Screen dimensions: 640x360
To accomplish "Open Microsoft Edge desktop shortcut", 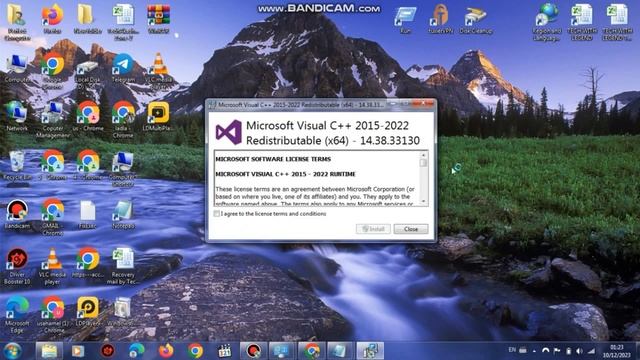I will pos(17,315).
